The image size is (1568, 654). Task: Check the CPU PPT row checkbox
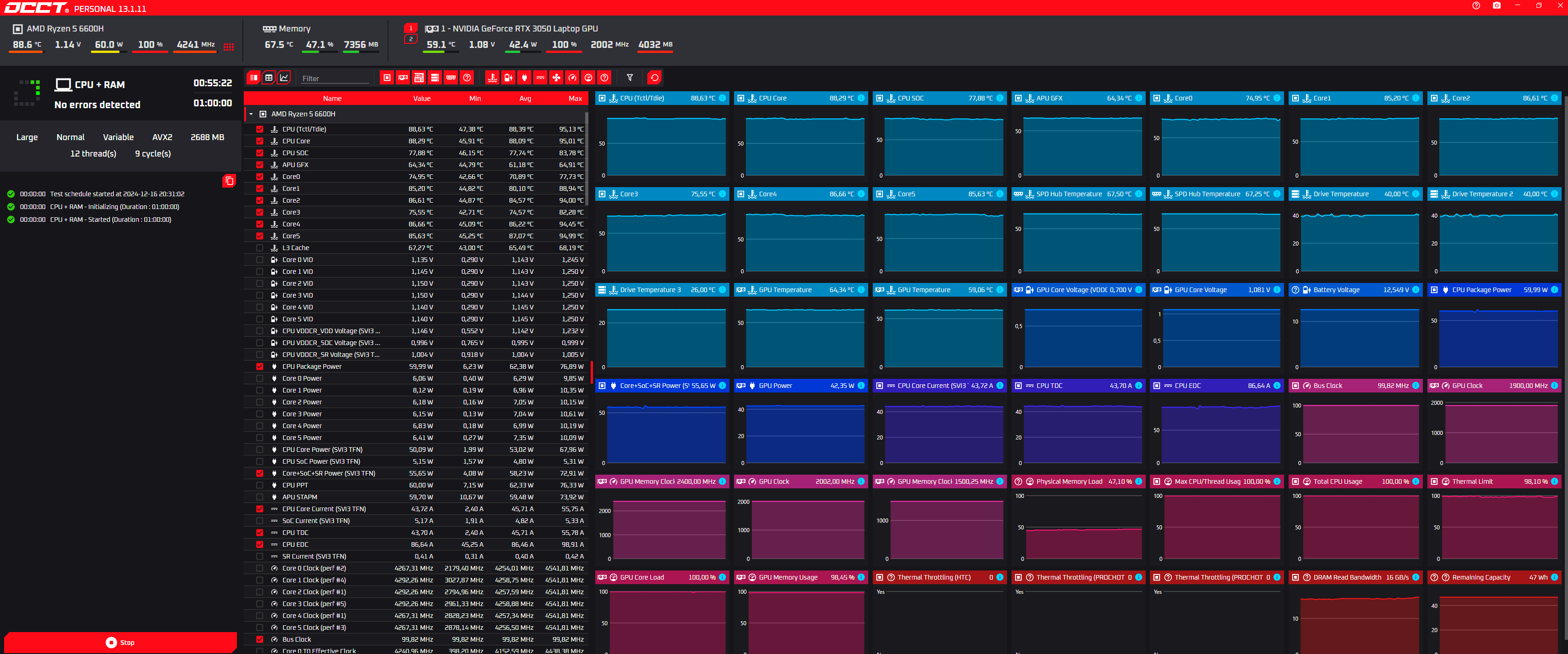coord(260,485)
